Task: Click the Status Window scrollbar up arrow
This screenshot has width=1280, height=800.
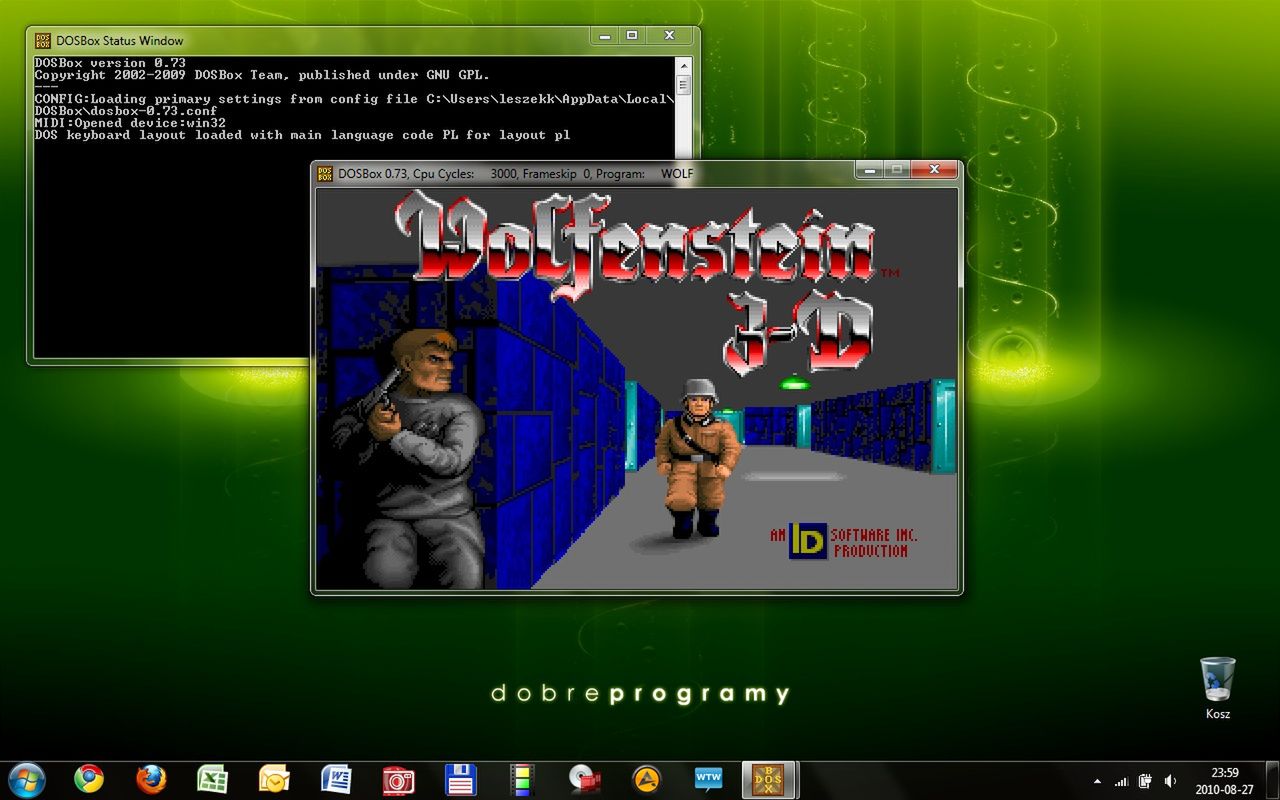Action: [683, 64]
